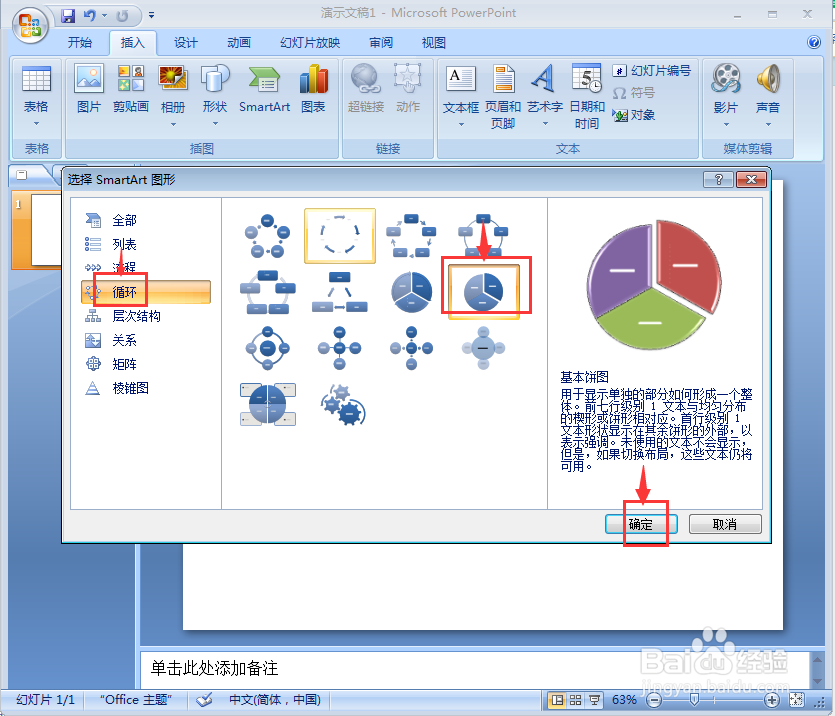Switch to normal view in status bar
The height and width of the screenshot is (716, 835).
pyautogui.click(x=557, y=699)
